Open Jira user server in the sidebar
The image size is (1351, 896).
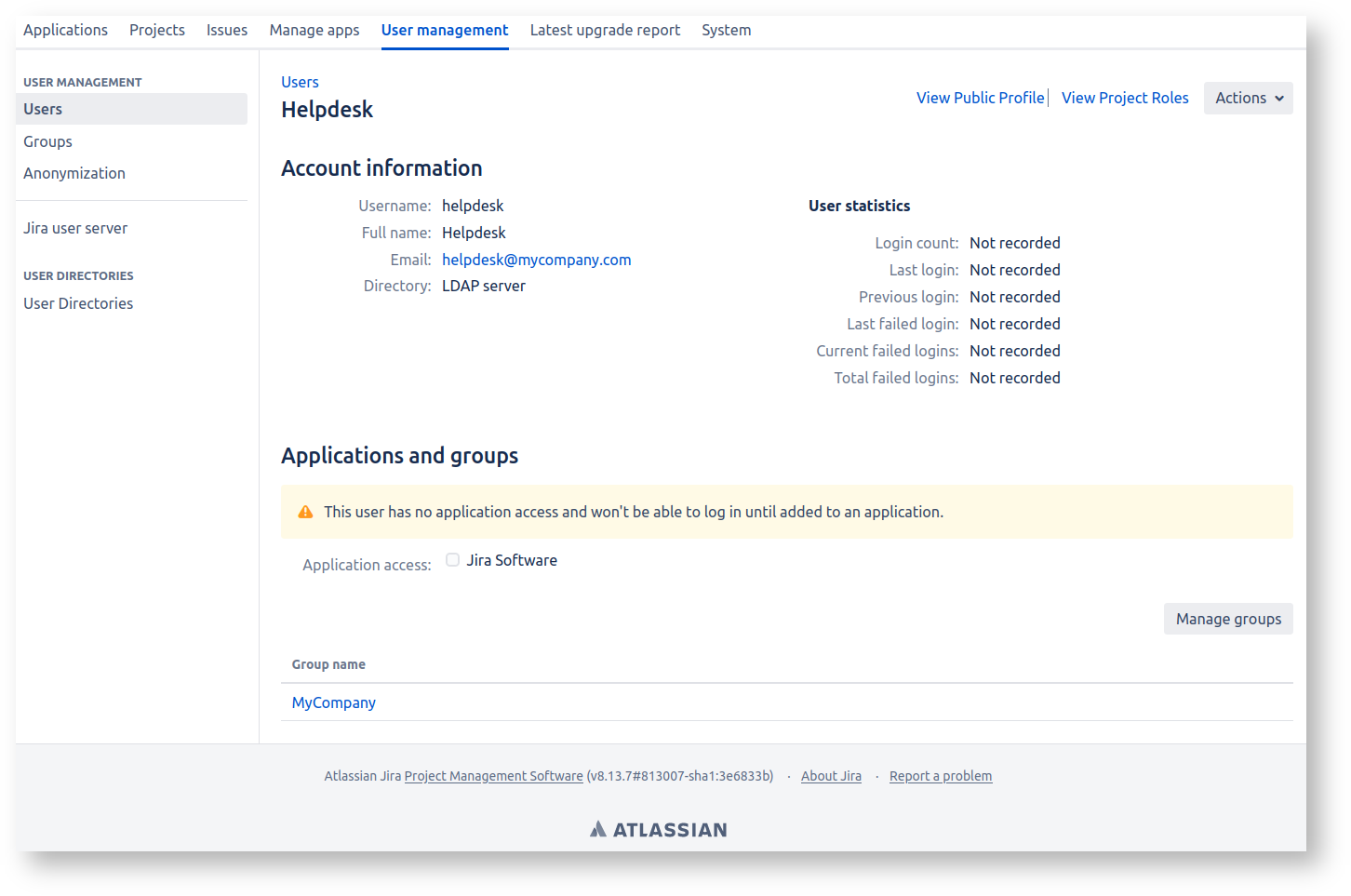tap(75, 228)
